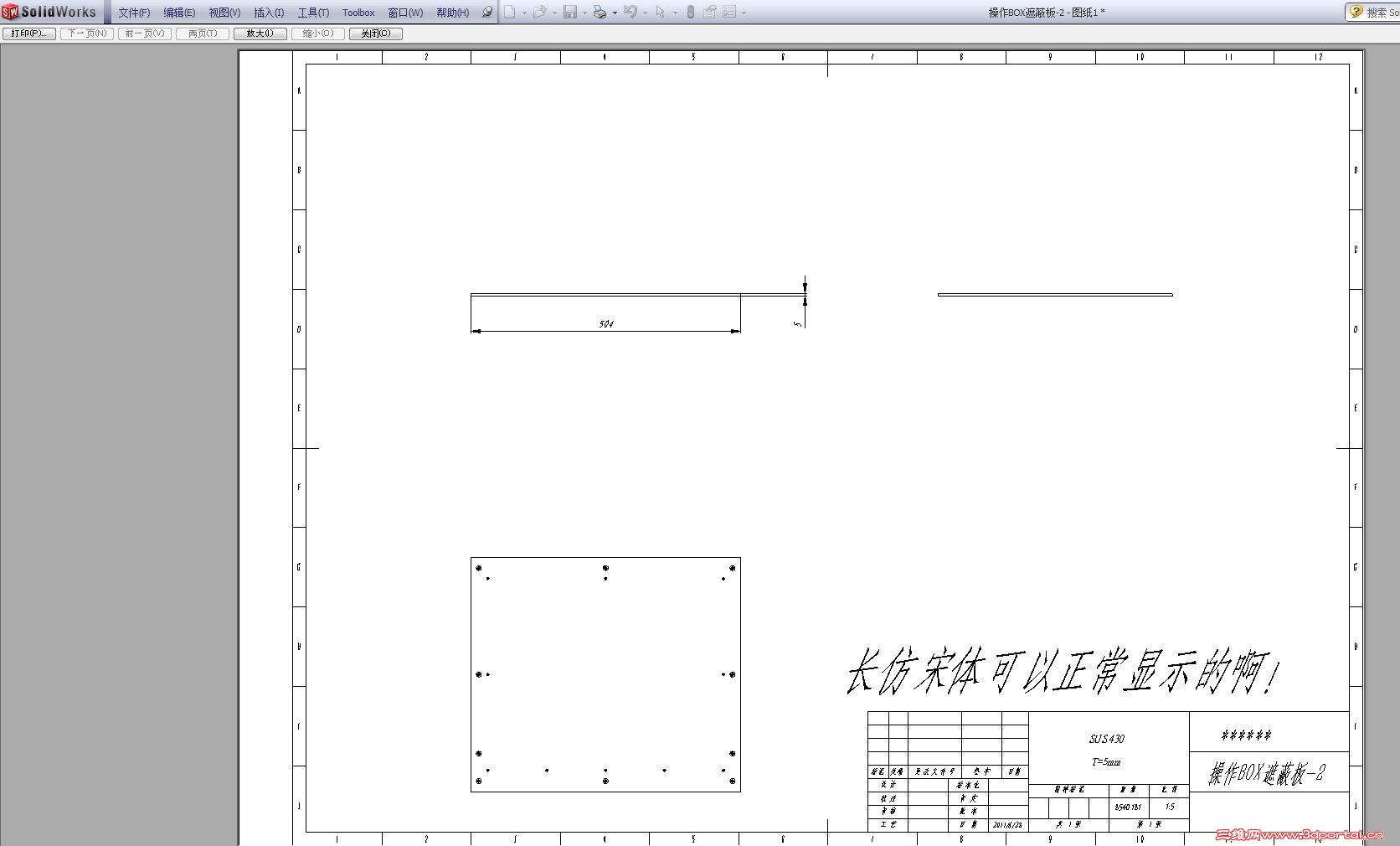The height and width of the screenshot is (846, 1400).
Task: Click the Select cursor icon
Action: click(x=661, y=12)
